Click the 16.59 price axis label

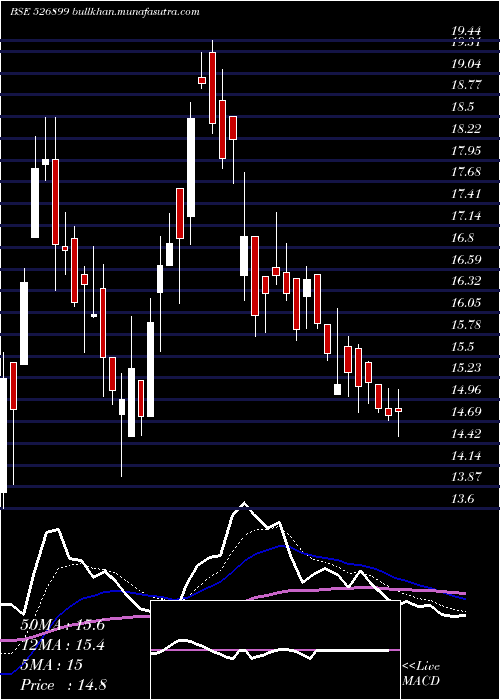(x=466, y=259)
